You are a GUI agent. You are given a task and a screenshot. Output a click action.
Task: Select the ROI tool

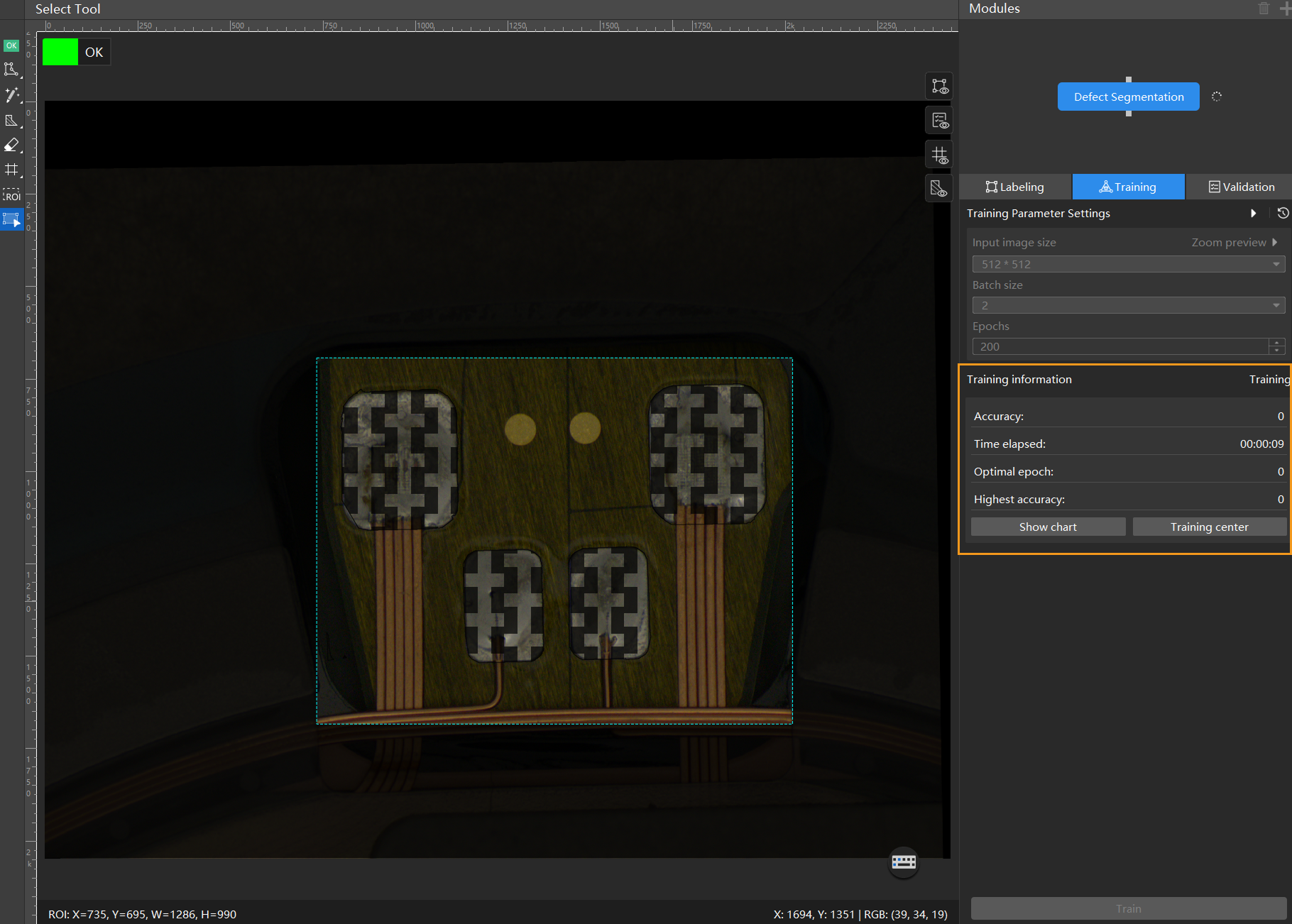[11, 196]
